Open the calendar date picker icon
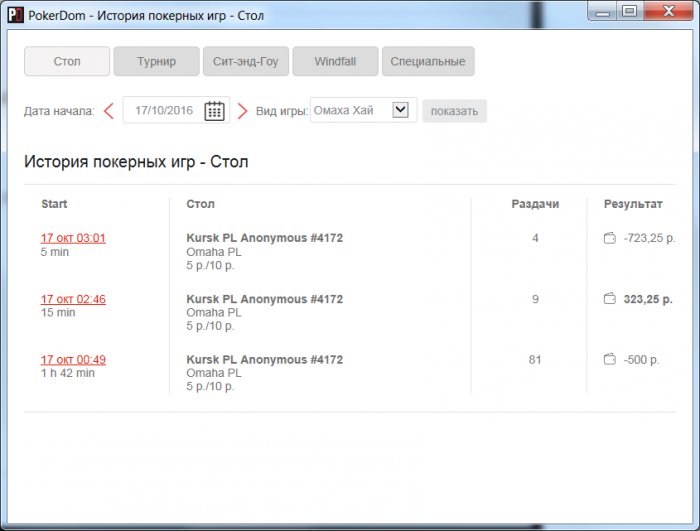 click(214, 111)
